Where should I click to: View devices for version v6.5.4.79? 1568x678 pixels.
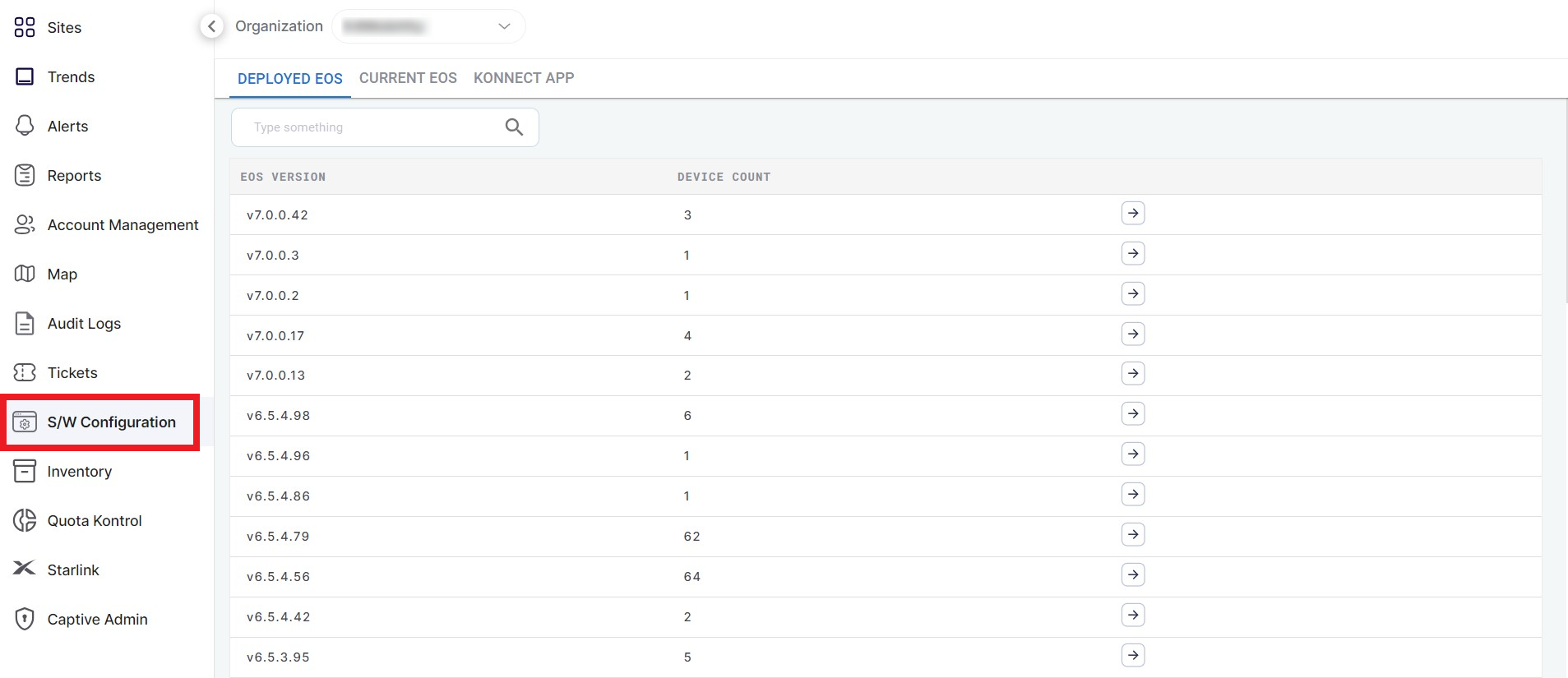1133,535
